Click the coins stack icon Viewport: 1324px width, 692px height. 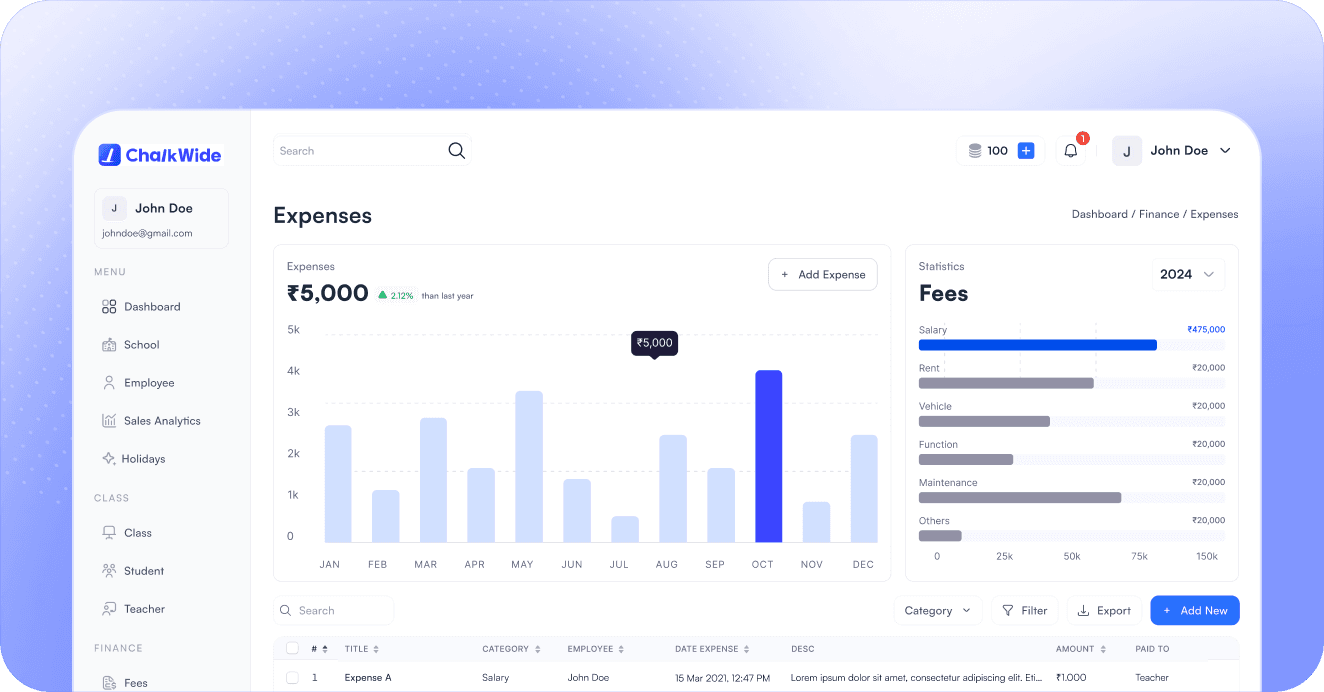974,151
